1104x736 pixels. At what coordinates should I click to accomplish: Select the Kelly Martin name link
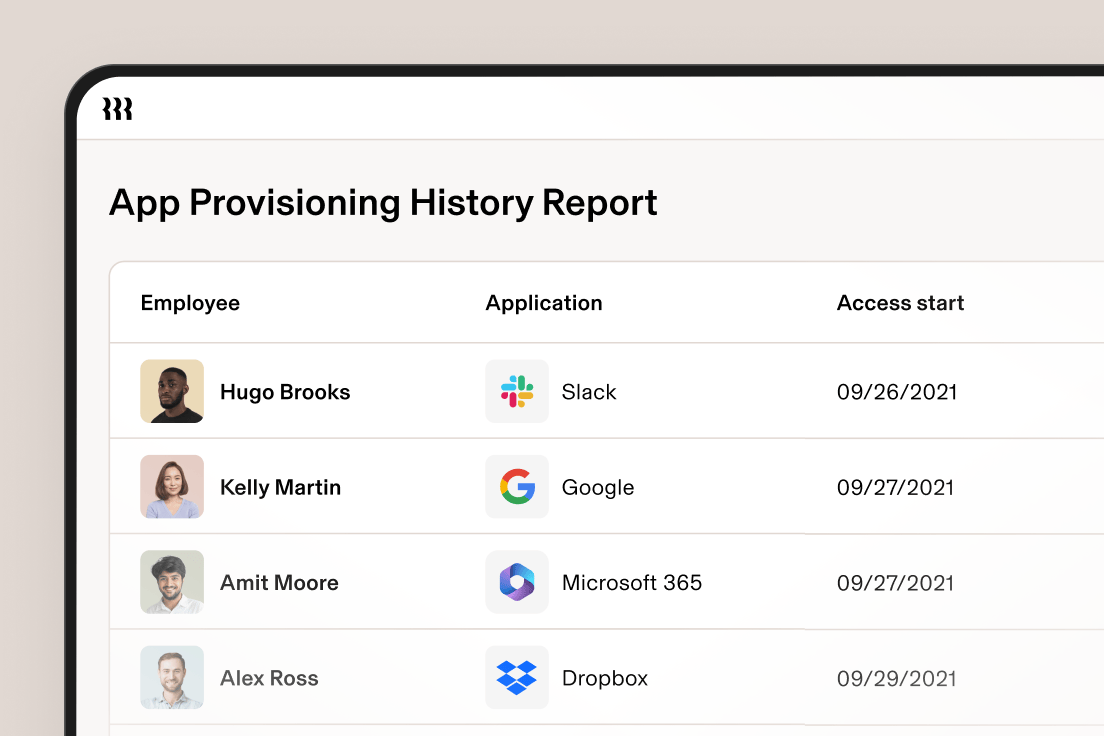[x=281, y=487]
